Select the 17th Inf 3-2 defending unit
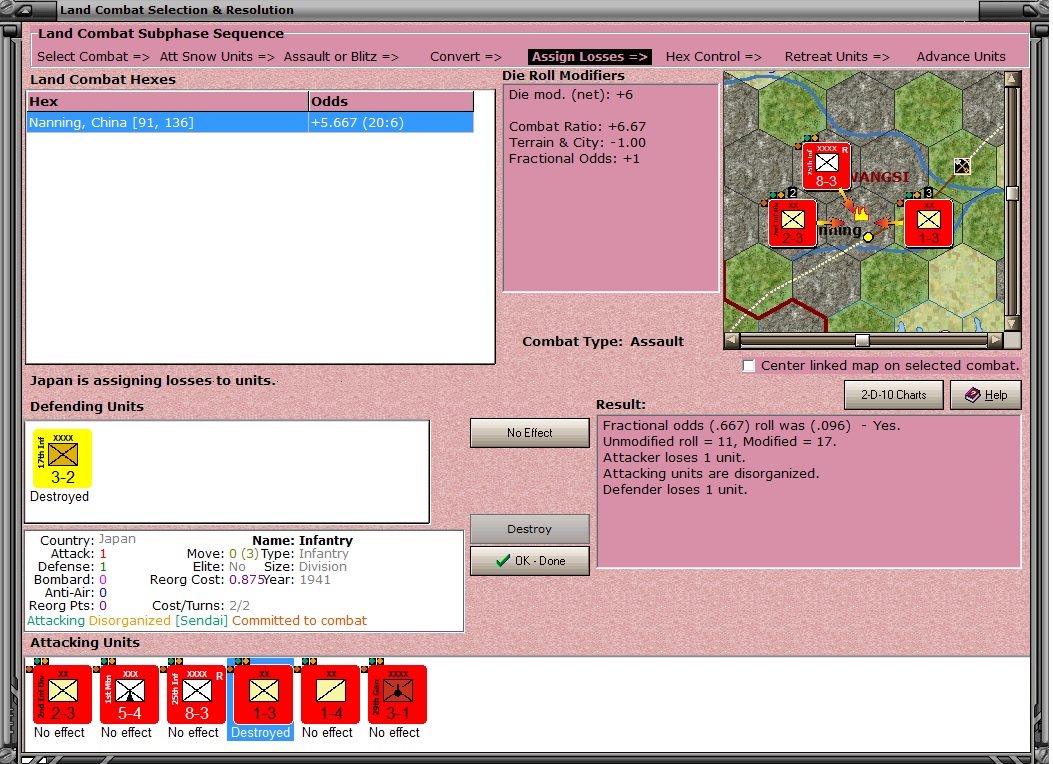This screenshot has height=764, width=1053. 62,459
